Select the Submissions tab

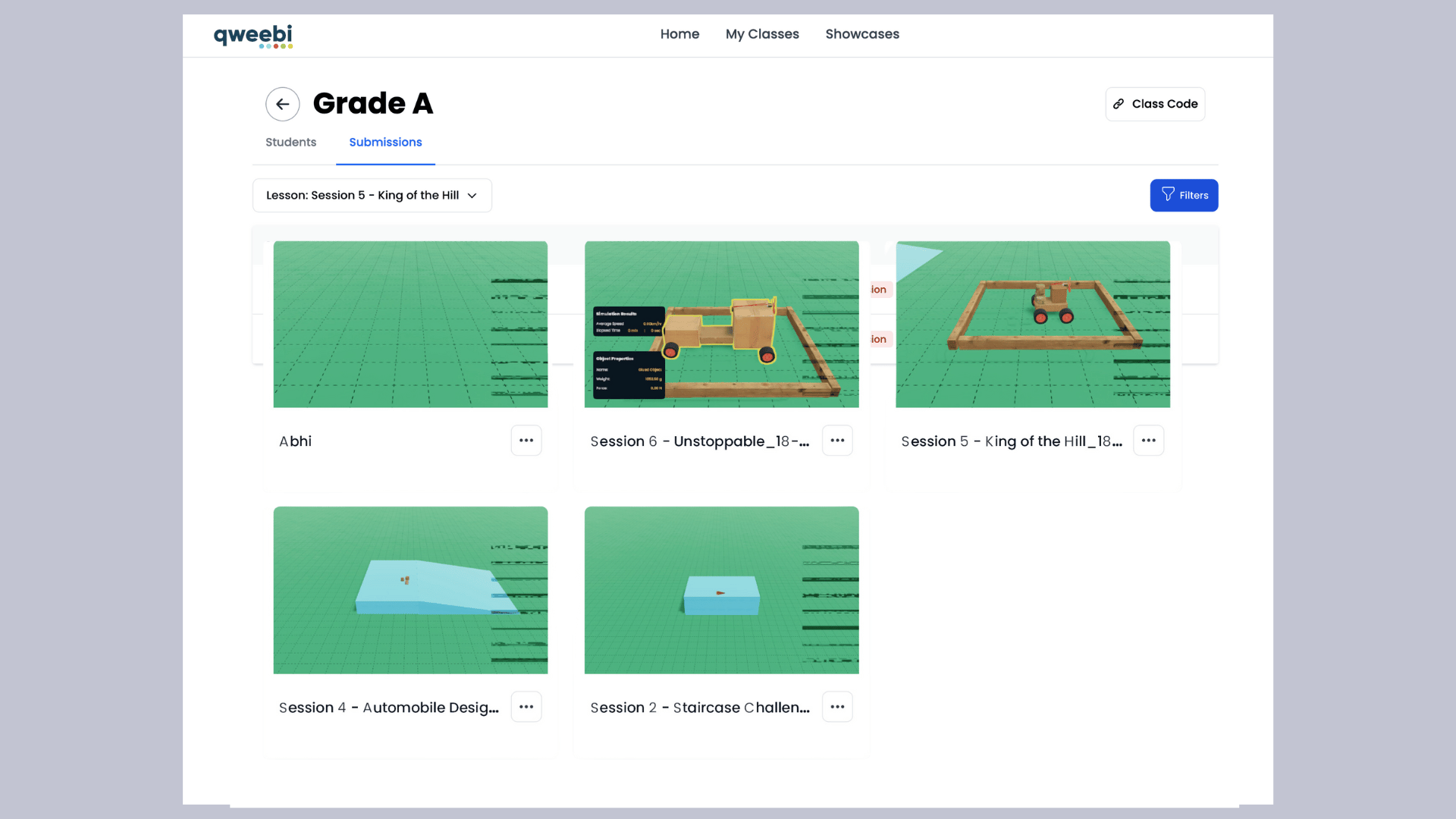click(x=385, y=143)
